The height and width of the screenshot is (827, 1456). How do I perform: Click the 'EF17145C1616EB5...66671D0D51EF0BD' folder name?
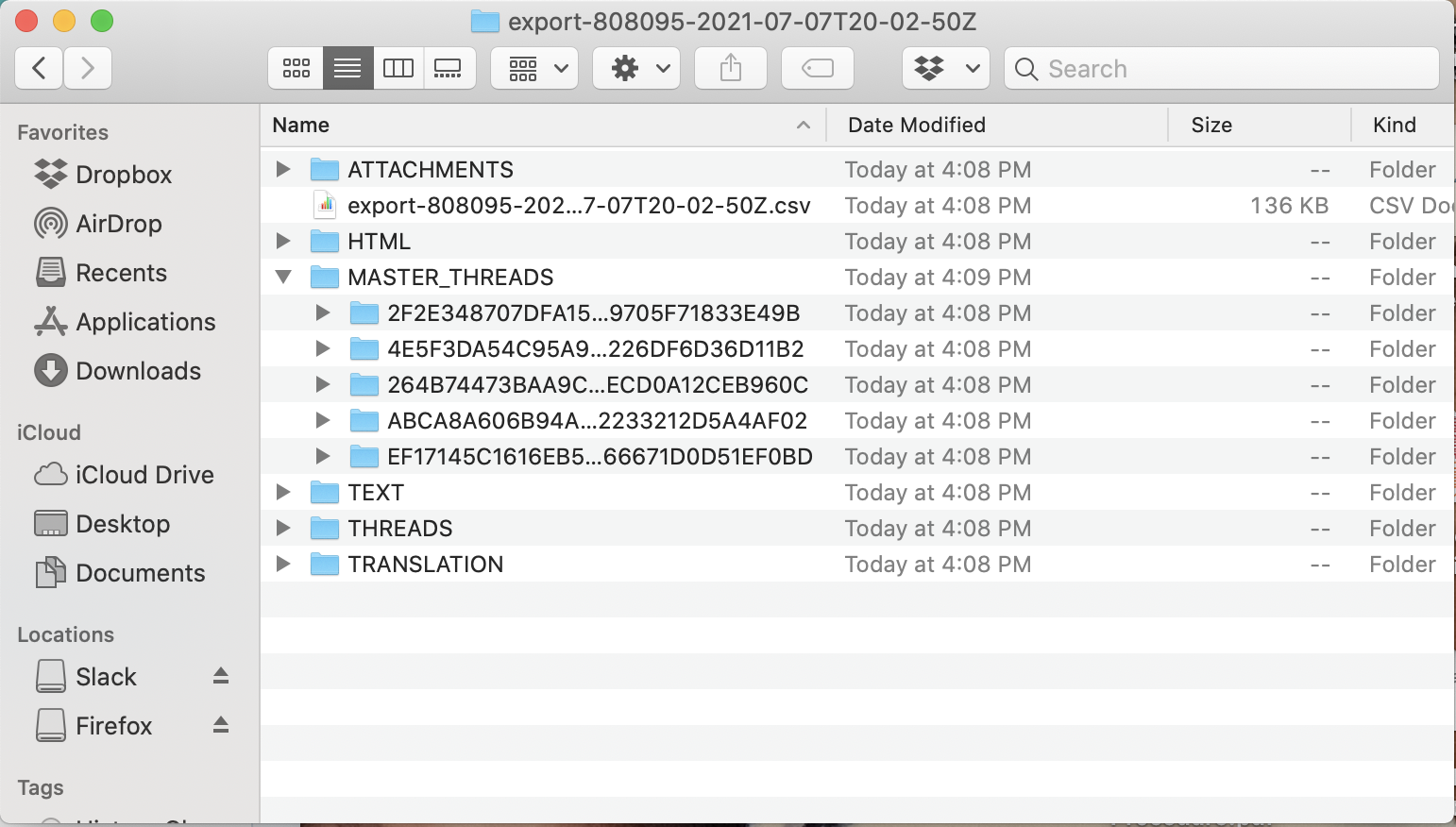[x=600, y=457]
